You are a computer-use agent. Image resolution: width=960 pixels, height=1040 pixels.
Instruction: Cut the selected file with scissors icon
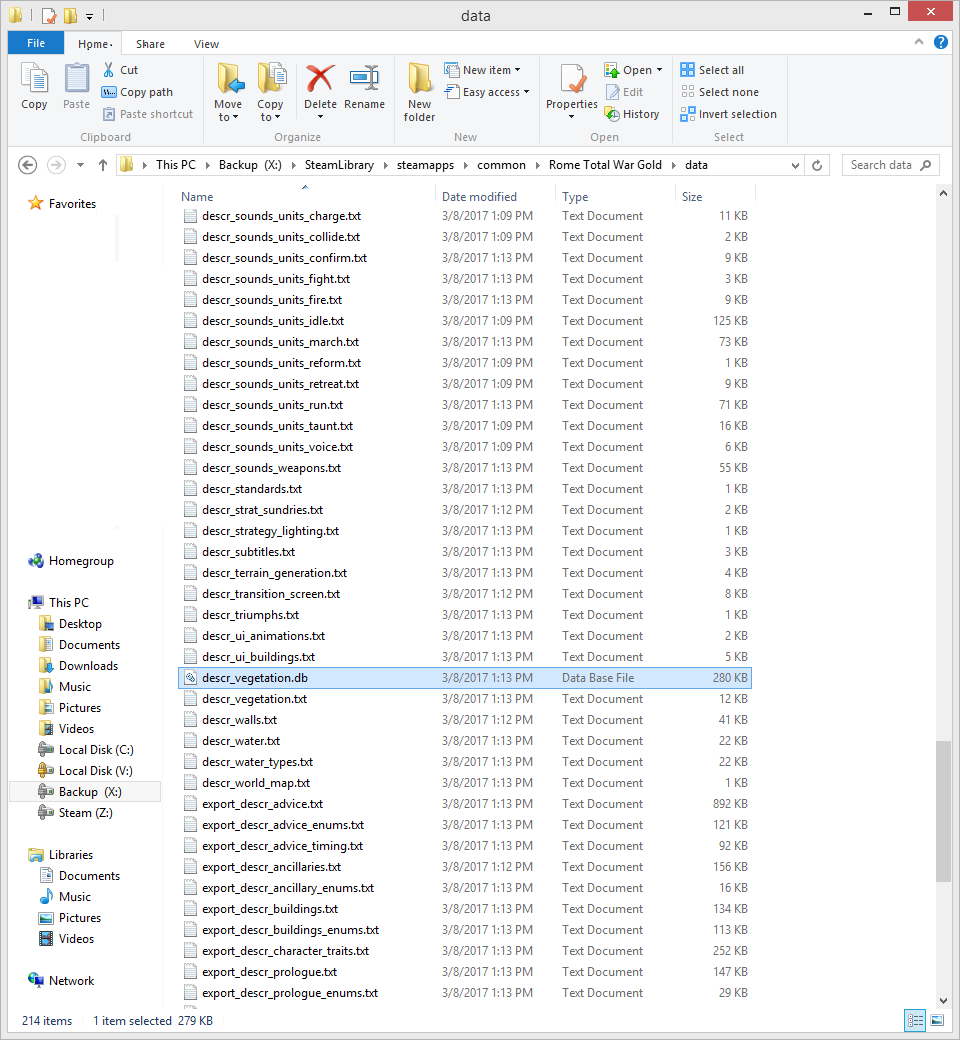click(120, 70)
